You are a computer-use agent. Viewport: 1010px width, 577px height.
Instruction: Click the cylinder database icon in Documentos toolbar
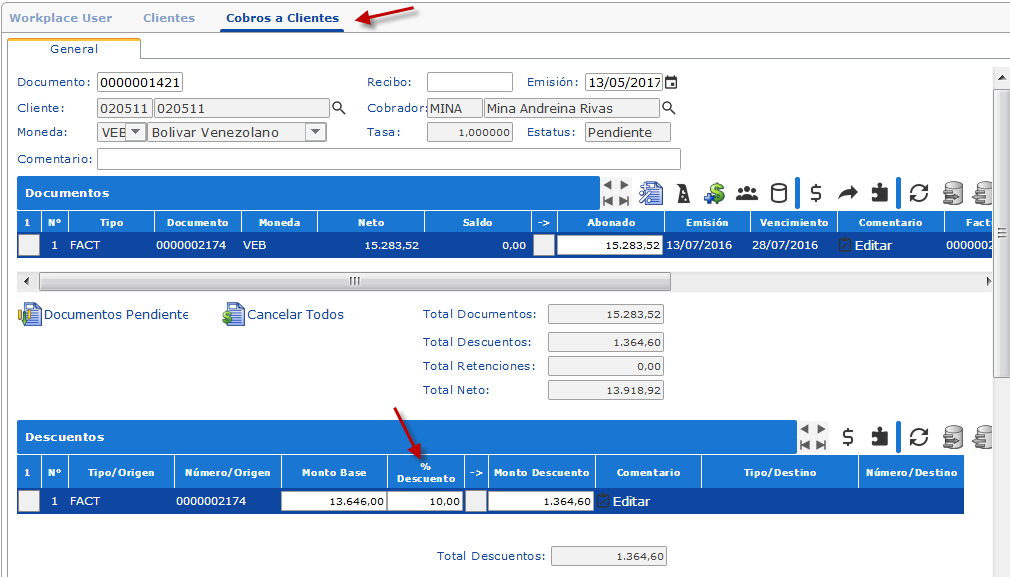coord(777,193)
